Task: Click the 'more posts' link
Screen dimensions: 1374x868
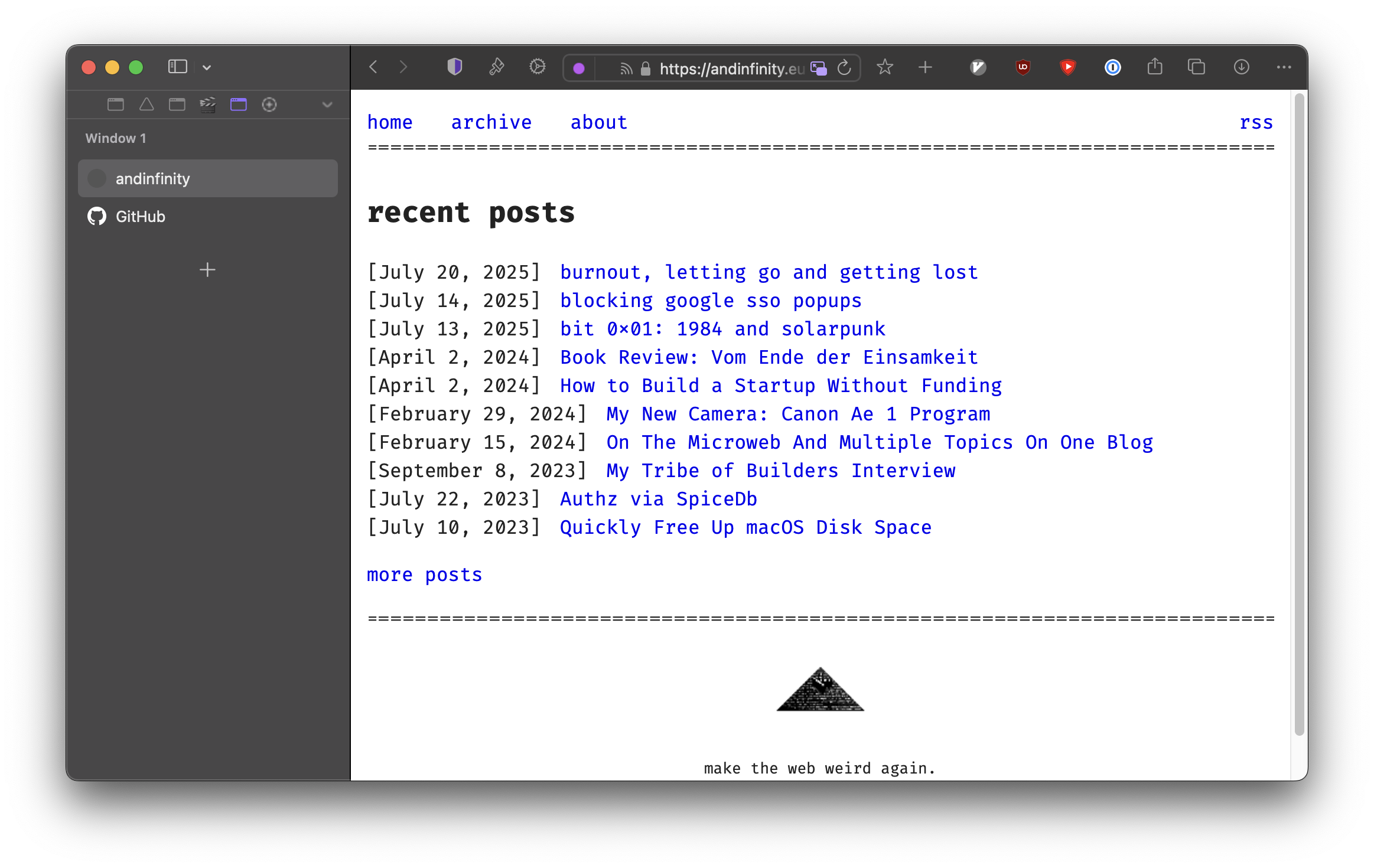Action: [424, 575]
